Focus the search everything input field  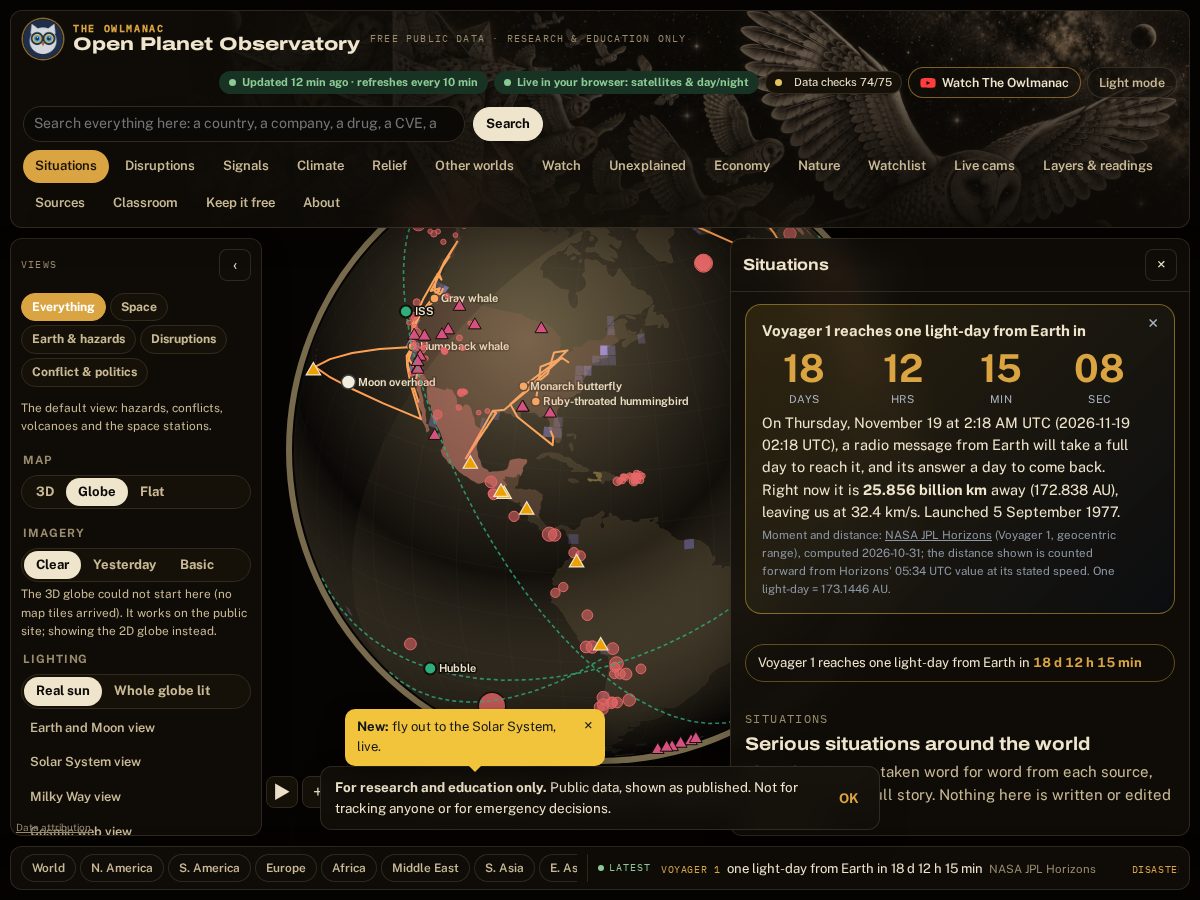pos(244,124)
